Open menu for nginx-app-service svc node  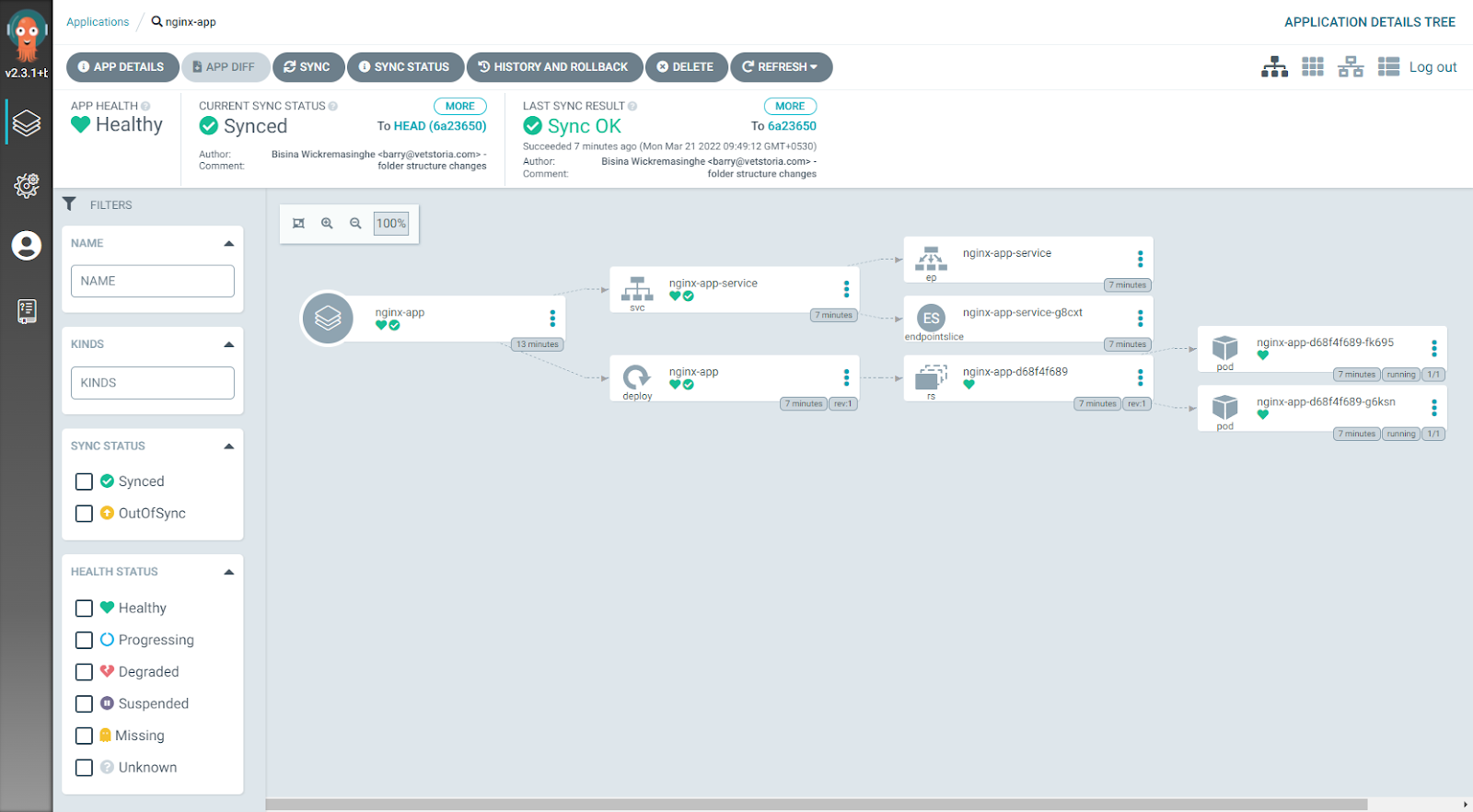[x=846, y=289]
